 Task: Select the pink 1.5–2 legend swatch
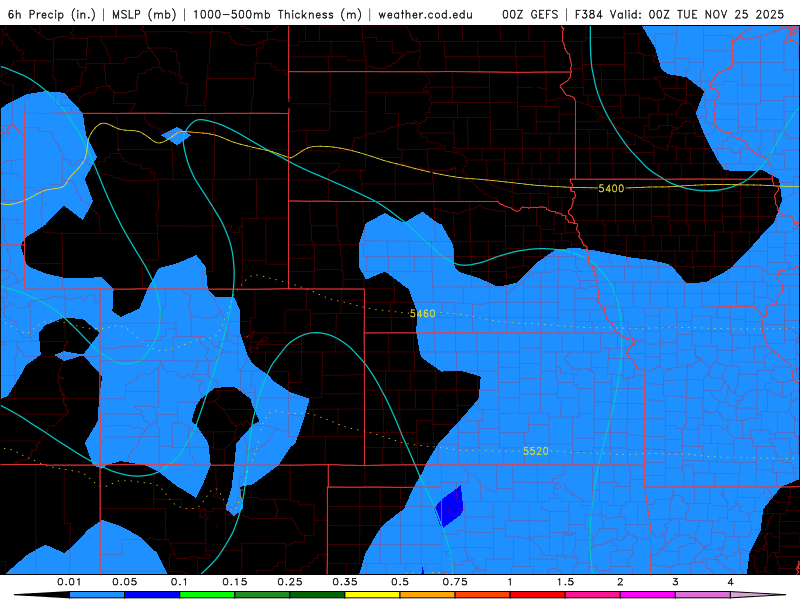click(593, 595)
